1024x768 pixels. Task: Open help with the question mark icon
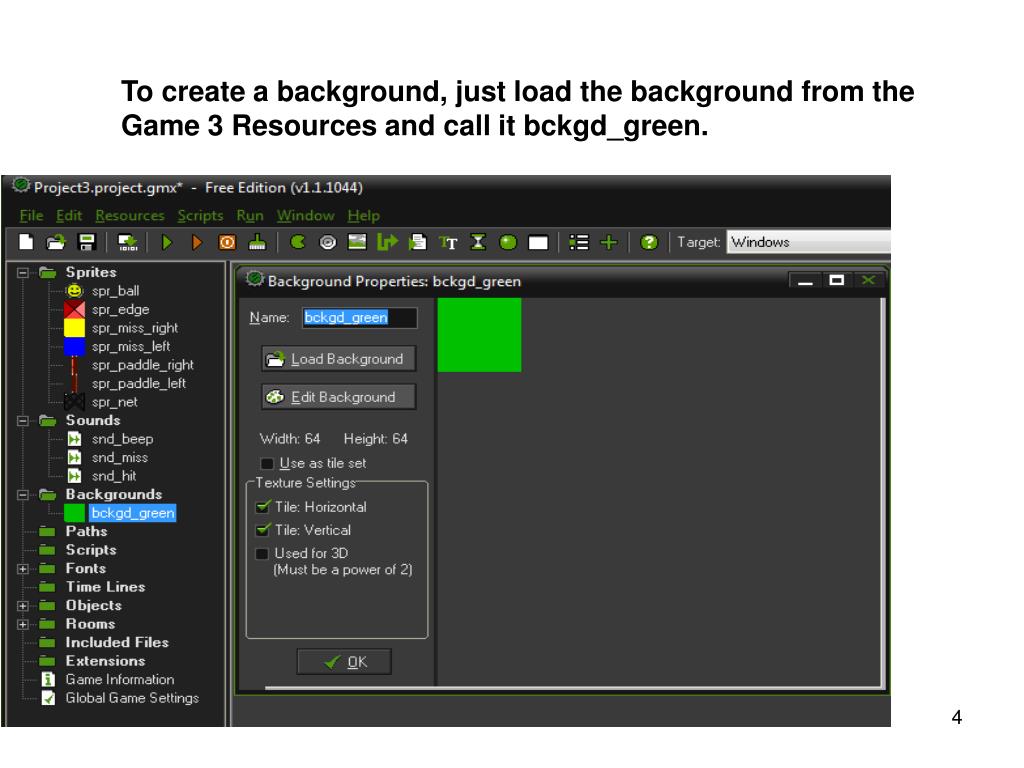[x=649, y=242]
